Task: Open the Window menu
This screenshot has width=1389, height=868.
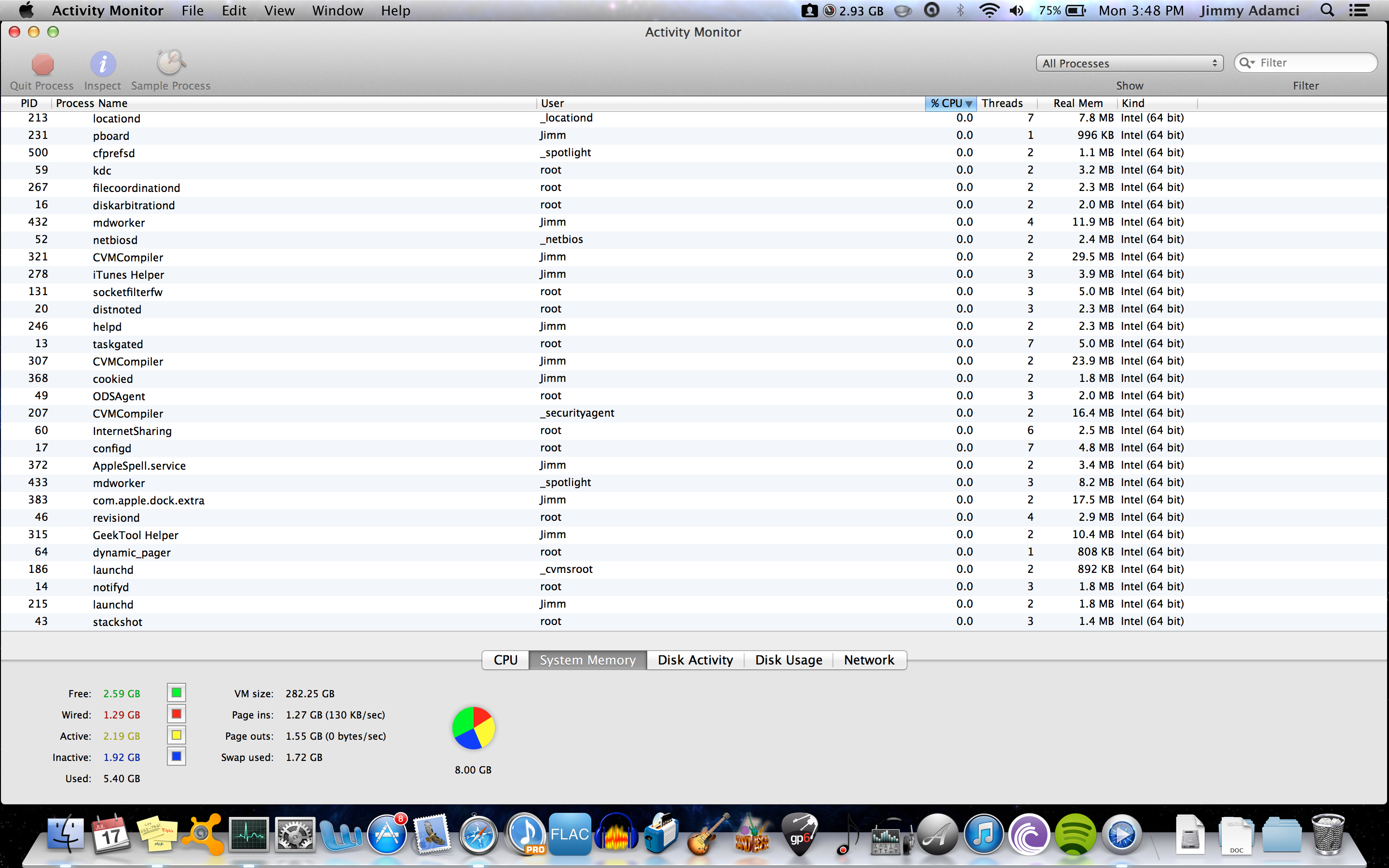Action: (x=338, y=10)
